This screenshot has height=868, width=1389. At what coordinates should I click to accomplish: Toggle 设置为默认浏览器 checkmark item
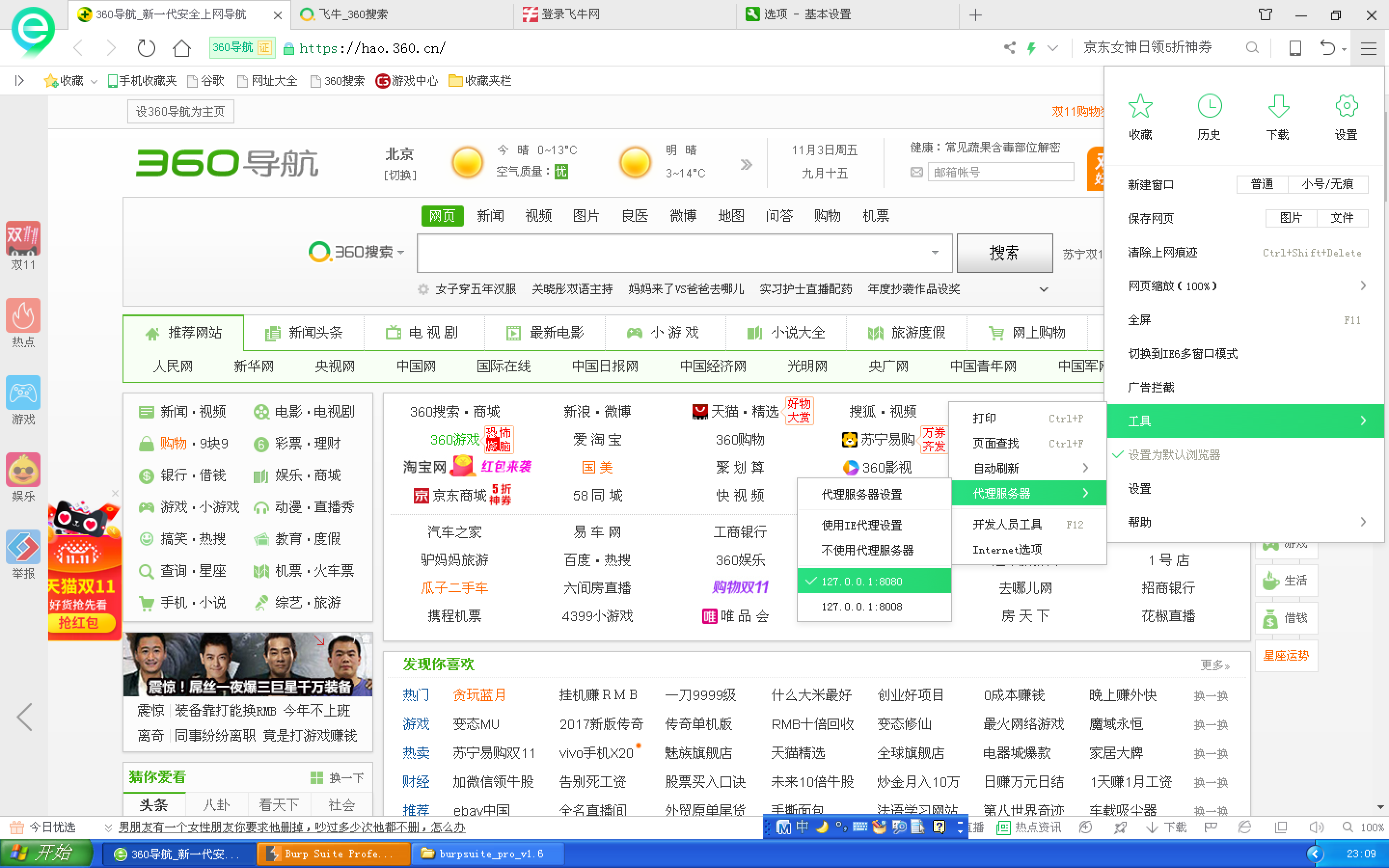click(1245, 455)
